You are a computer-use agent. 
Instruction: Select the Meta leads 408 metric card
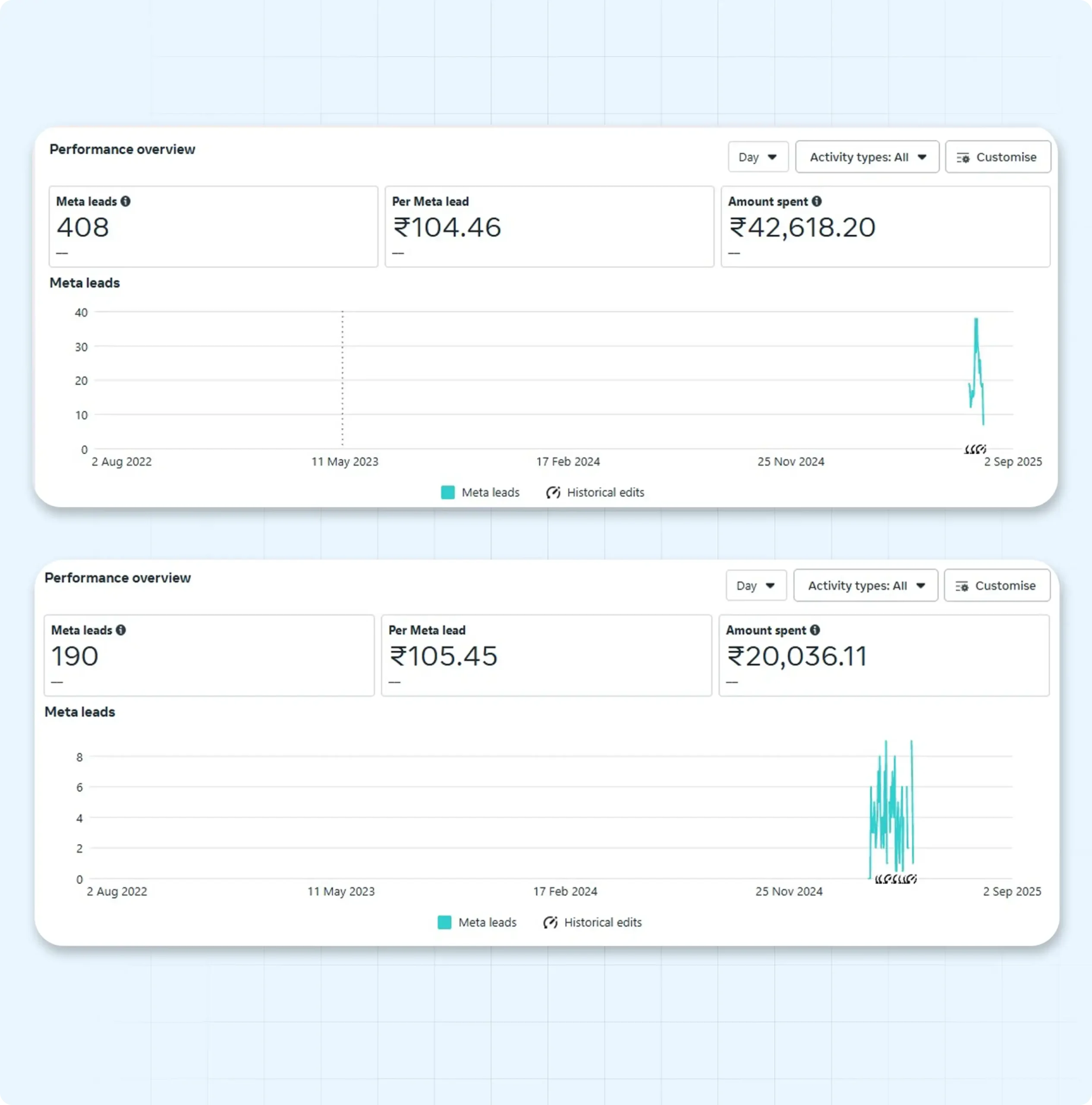[213, 227]
